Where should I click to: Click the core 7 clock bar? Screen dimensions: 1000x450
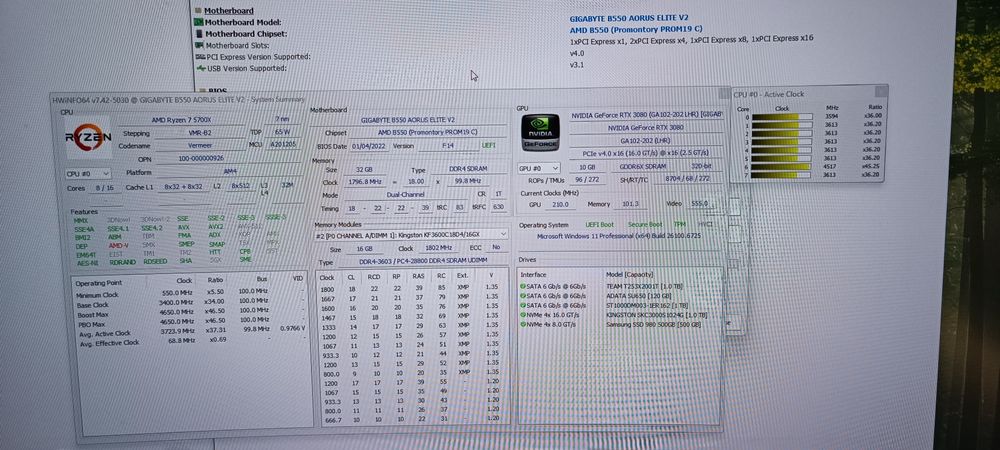pyautogui.click(x=781, y=175)
